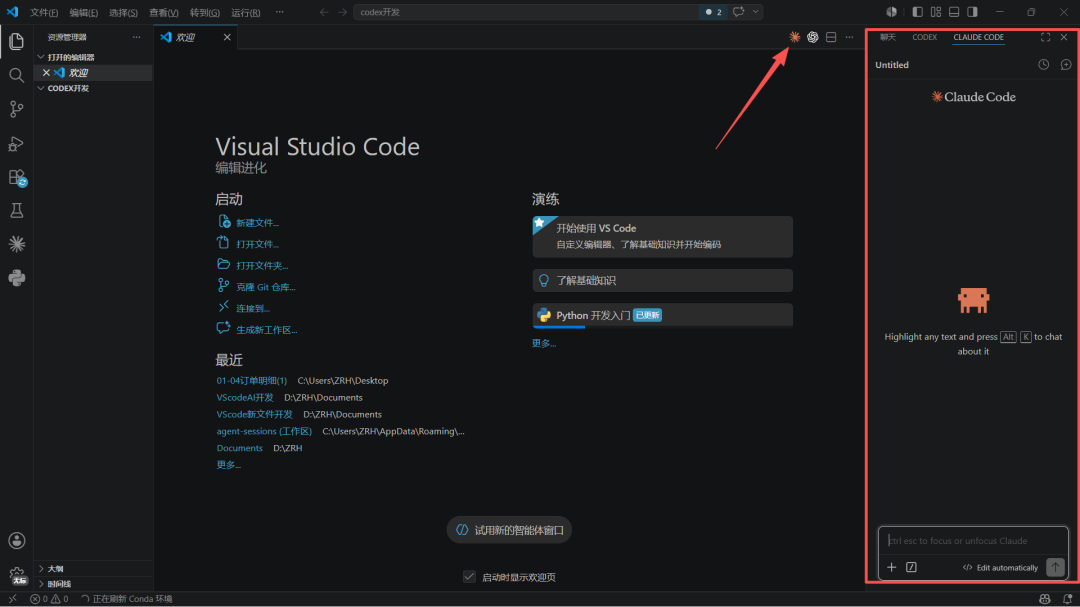Open the Source Control view
Image resolution: width=1080 pixels, height=607 pixels.
17,109
